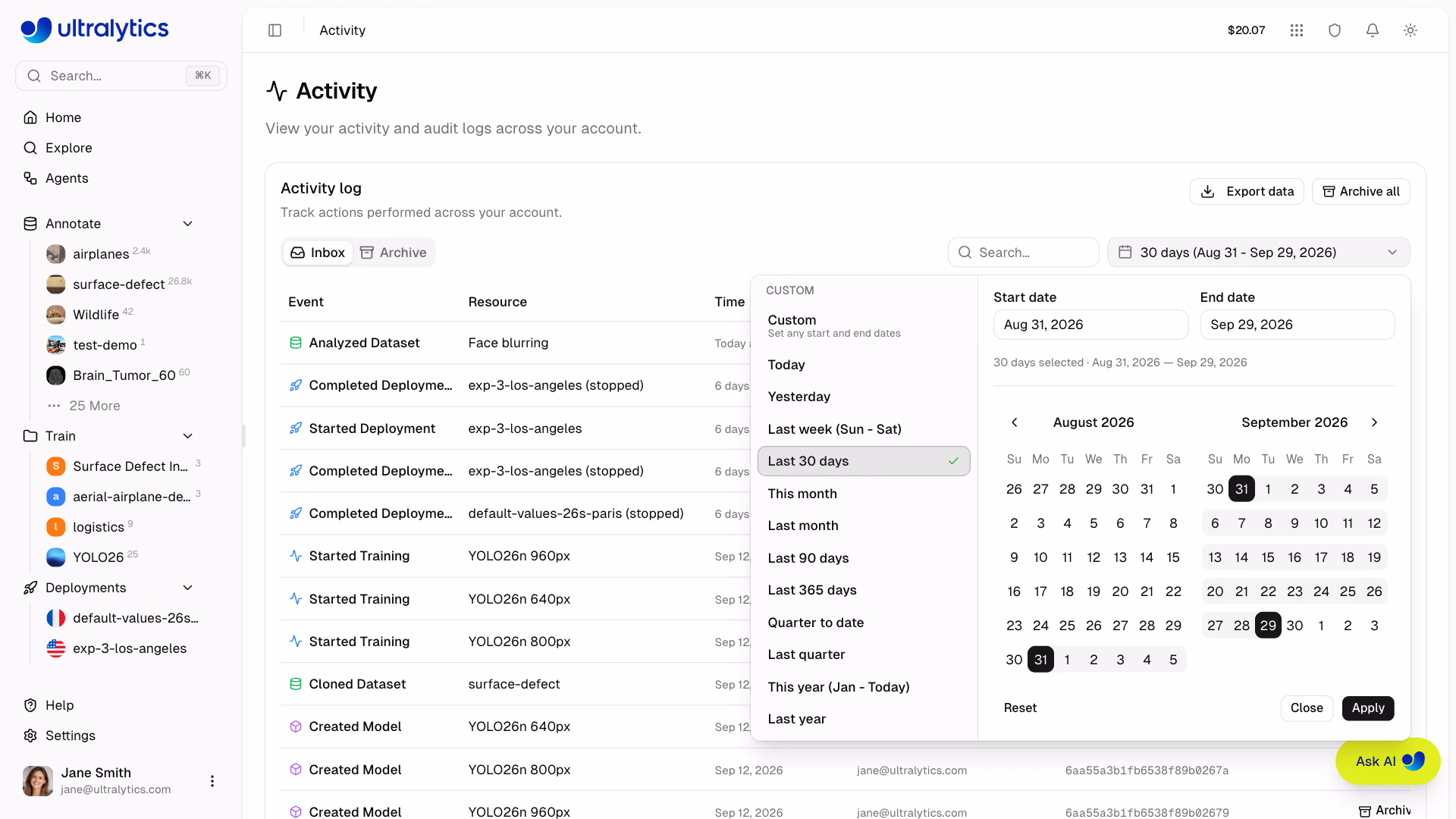Select This month preset

pyautogui.click(x=864, y=494)
